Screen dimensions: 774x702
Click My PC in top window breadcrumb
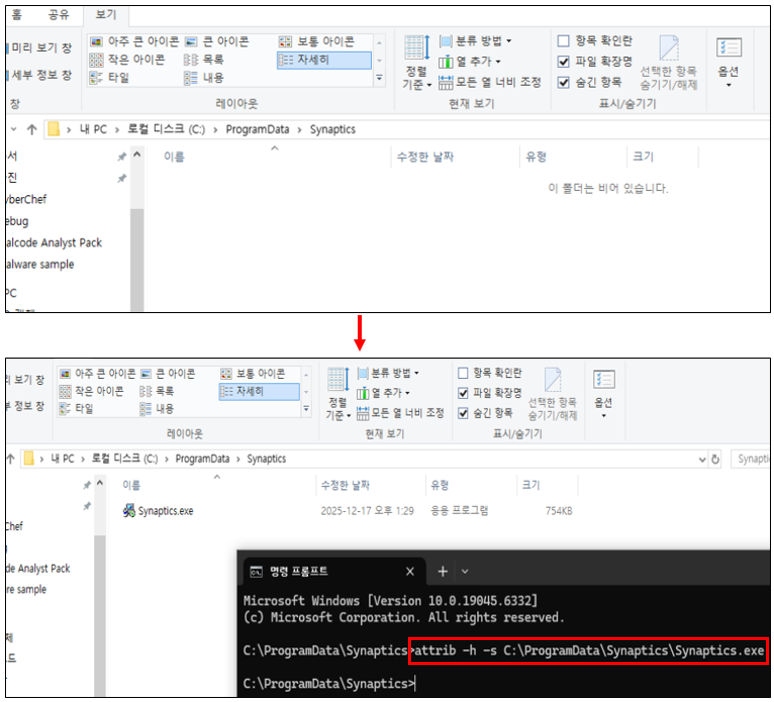point(93,130)
